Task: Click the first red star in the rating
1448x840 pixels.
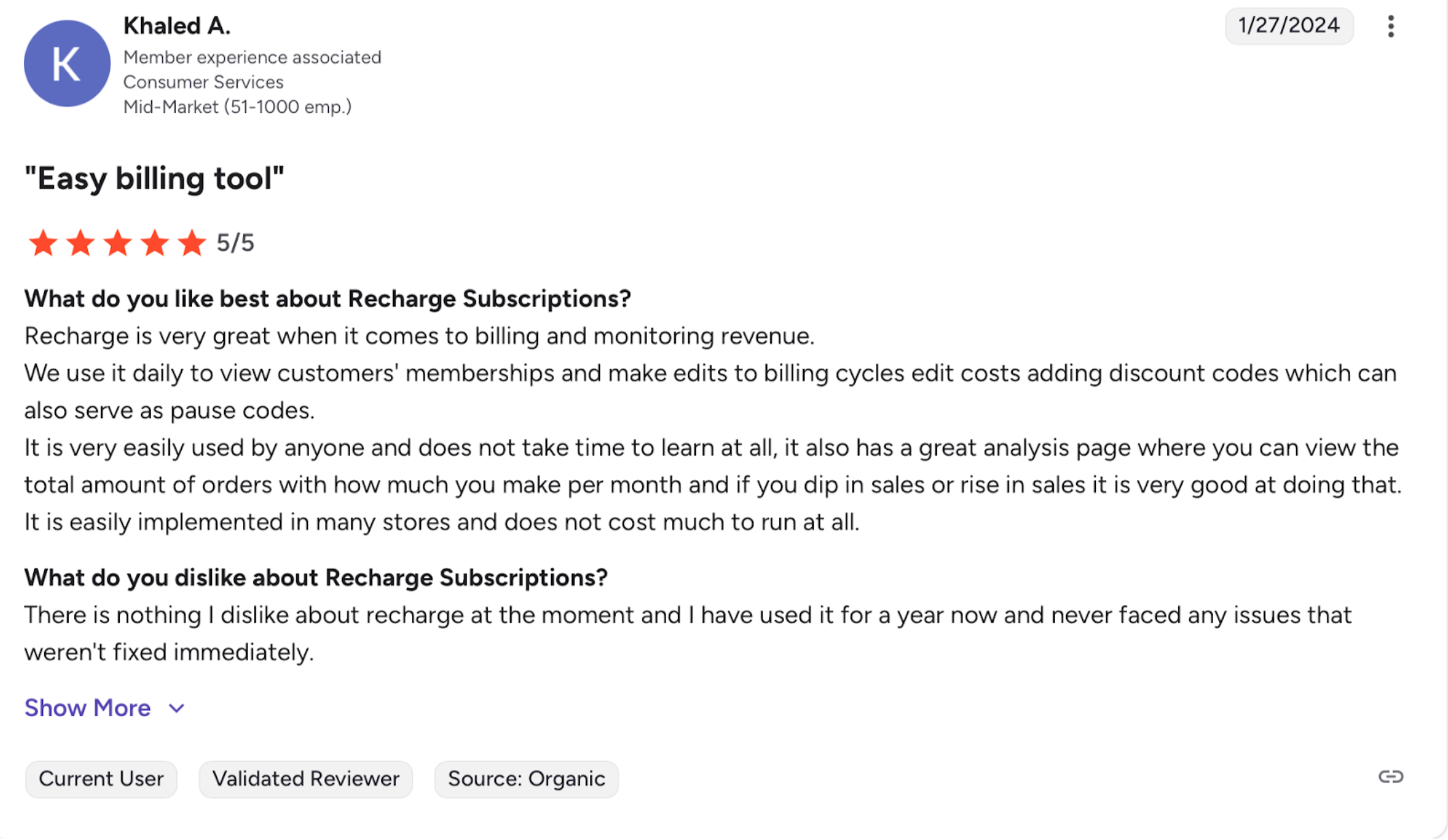Action: (43, 242)
